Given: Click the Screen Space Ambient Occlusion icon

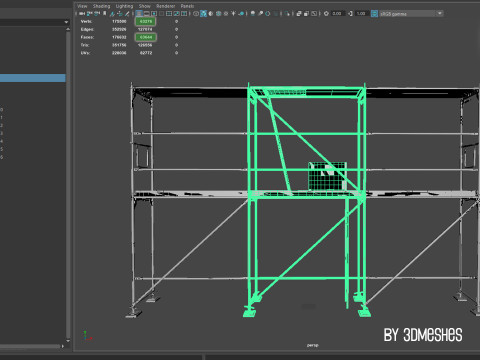Looking at the screenshot, I should click(253, 14).
